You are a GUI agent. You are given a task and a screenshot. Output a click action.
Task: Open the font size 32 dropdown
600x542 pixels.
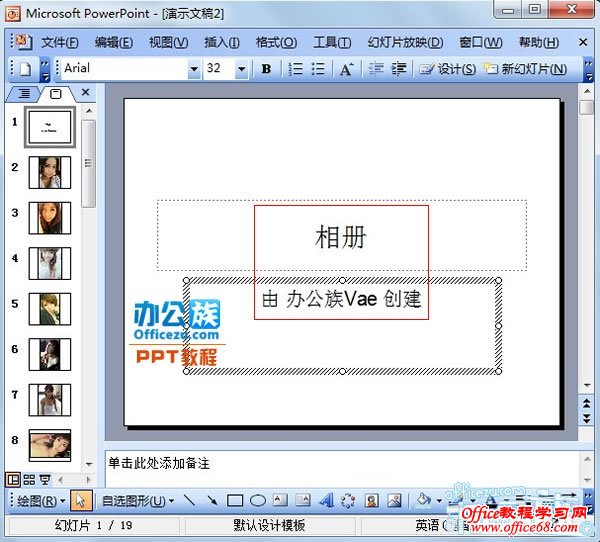click(241, 69)
